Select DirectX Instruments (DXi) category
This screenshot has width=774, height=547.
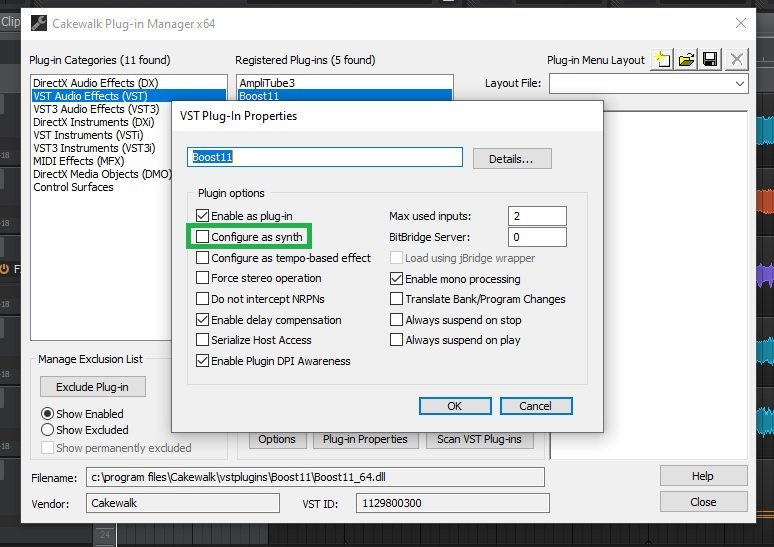[x=102, y=122]
